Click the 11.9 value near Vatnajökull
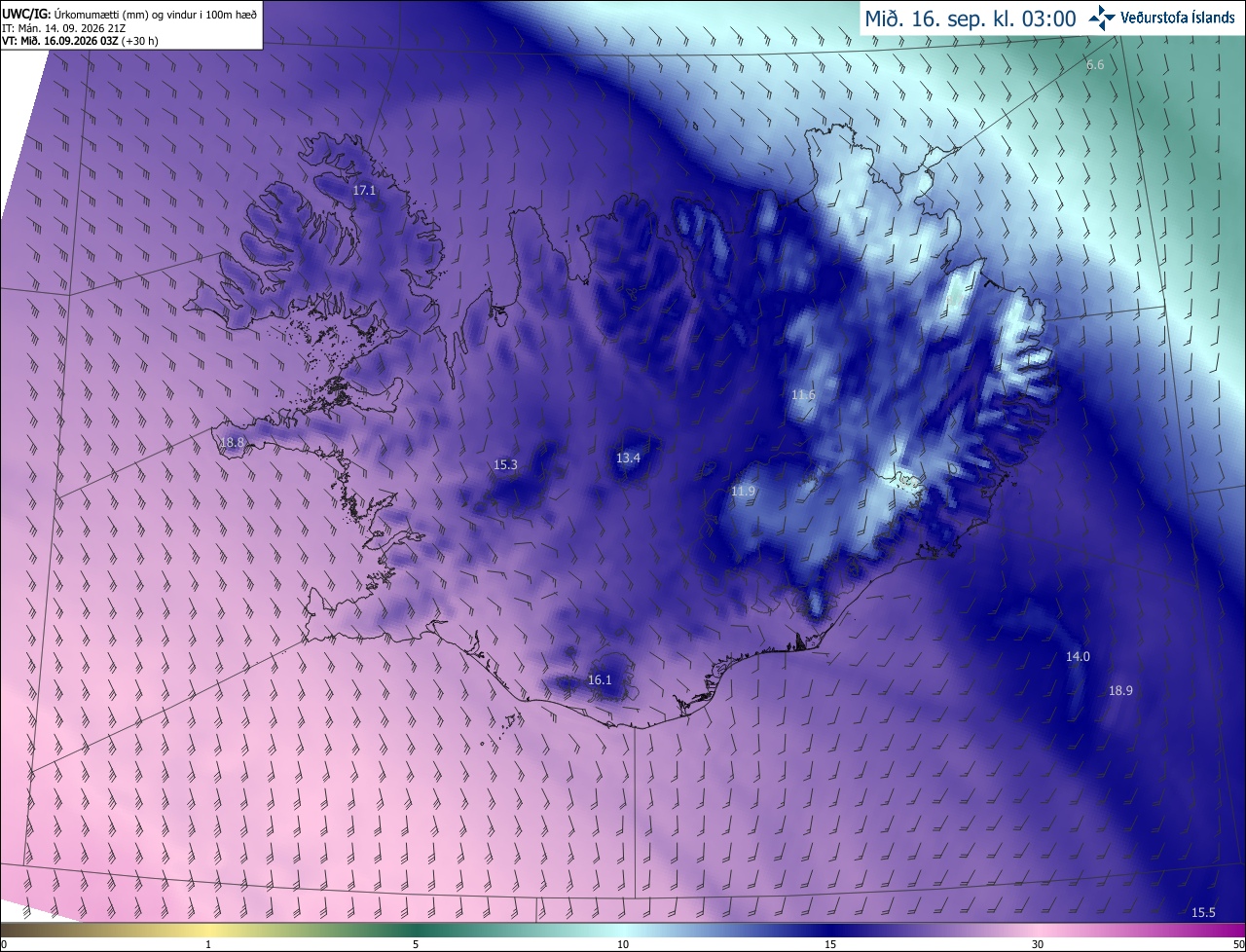Screen dimensions: 1246x952 743,492
